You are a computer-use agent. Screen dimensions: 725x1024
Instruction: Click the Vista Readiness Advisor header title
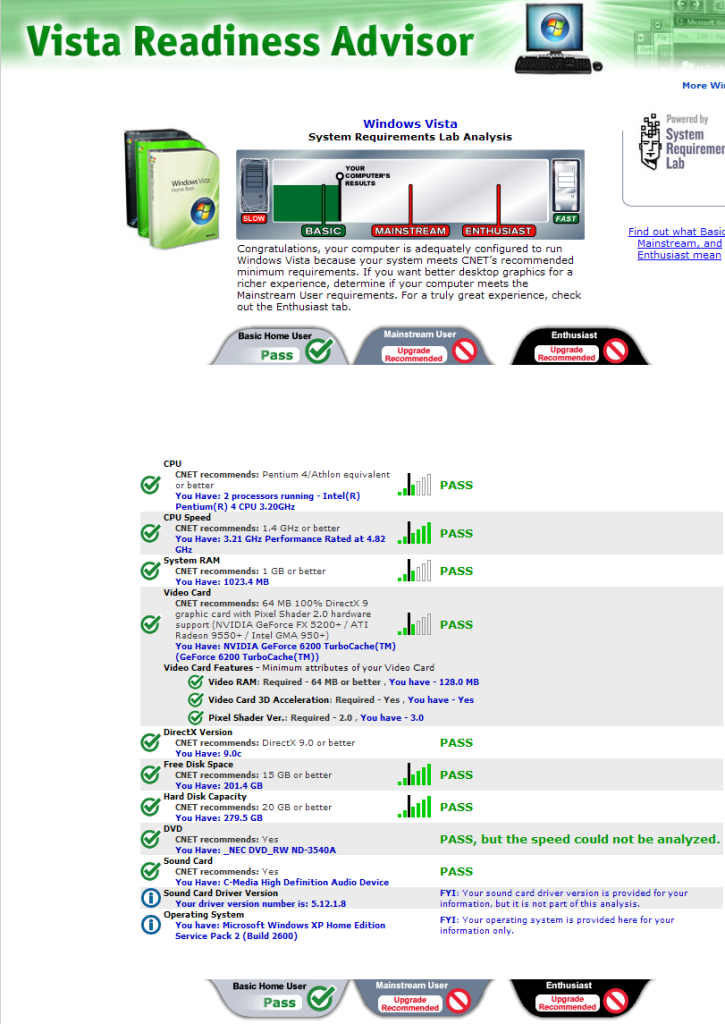[x=250, y=40]
